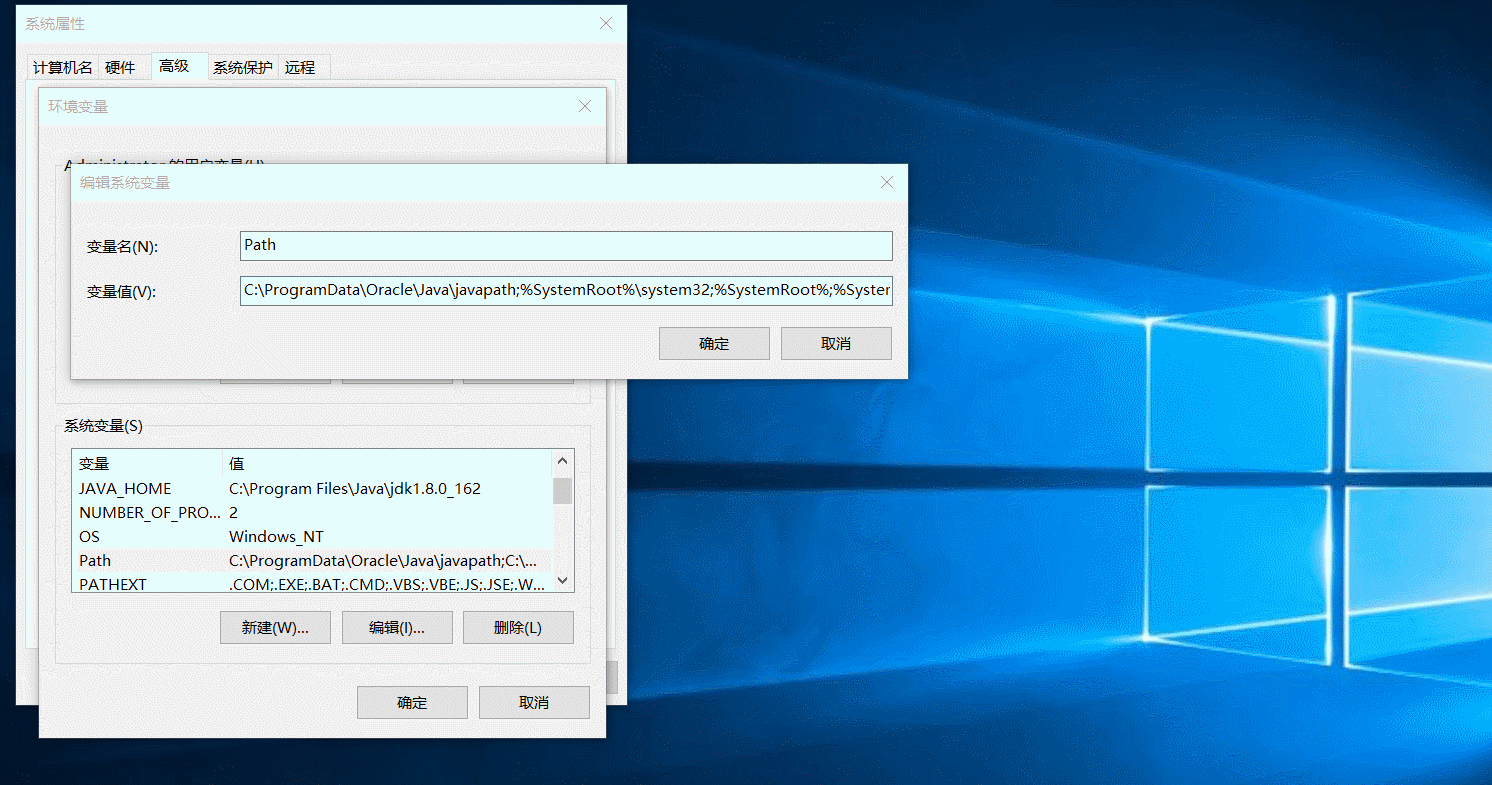The height and width of the screenshot is (785, 1492).
Task: Click the system variables scroll-up arrow
Action: [x=563, y=461]
